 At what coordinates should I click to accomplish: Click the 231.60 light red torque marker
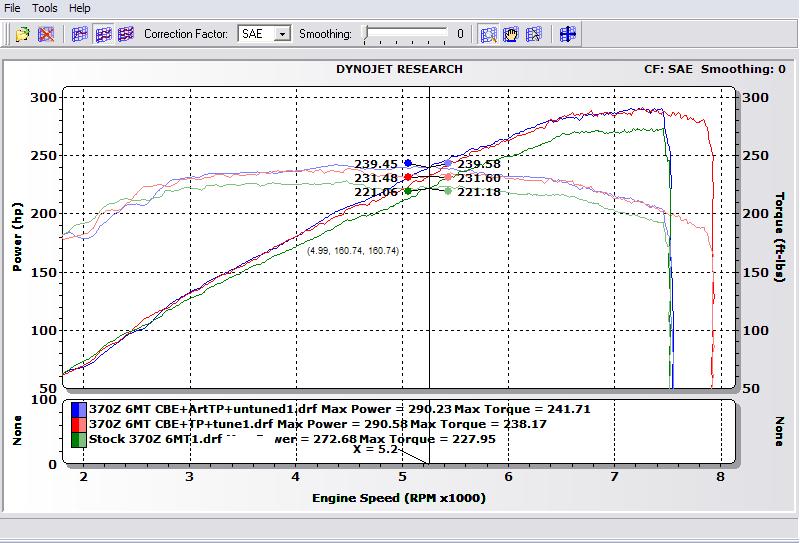coord(448,177)
